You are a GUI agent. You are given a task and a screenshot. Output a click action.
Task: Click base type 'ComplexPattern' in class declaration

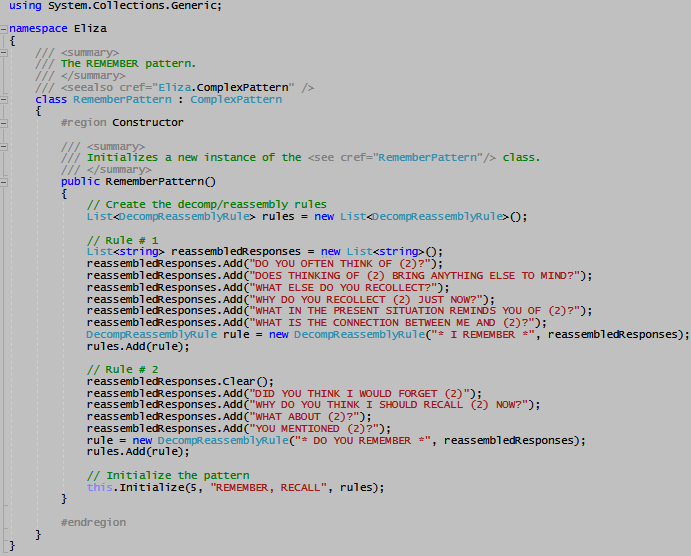(236, 99)
